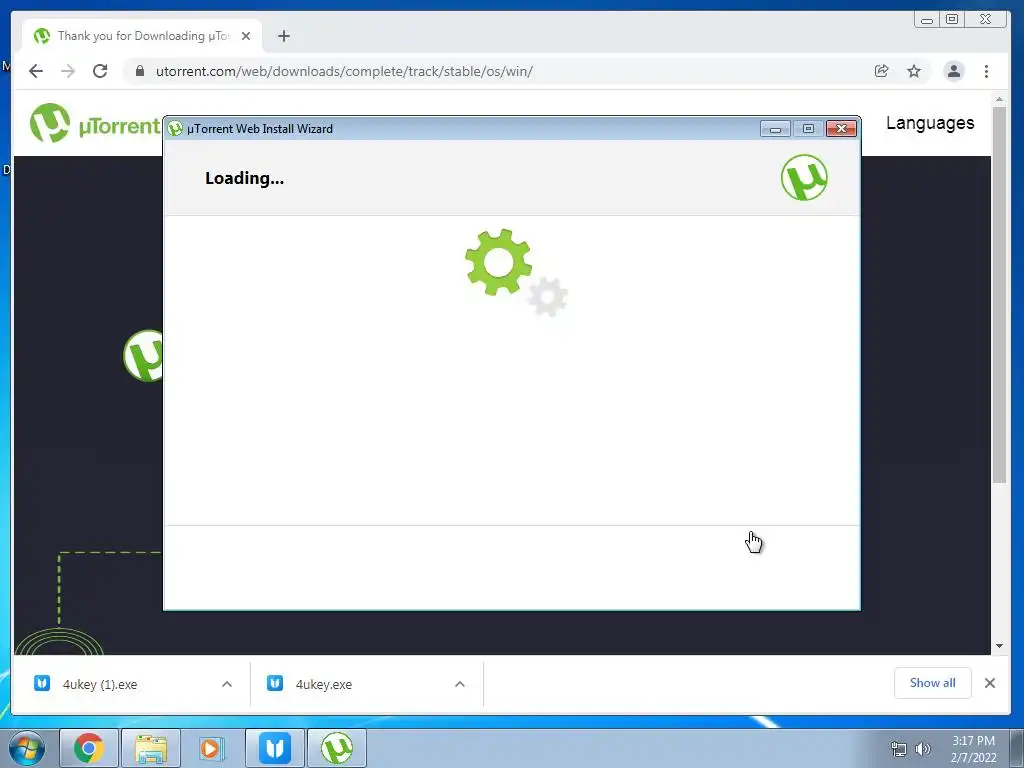Screen dimensions: 1024x768
Task: Select the Thank you for Downloading tab
Action: (142, 37)
